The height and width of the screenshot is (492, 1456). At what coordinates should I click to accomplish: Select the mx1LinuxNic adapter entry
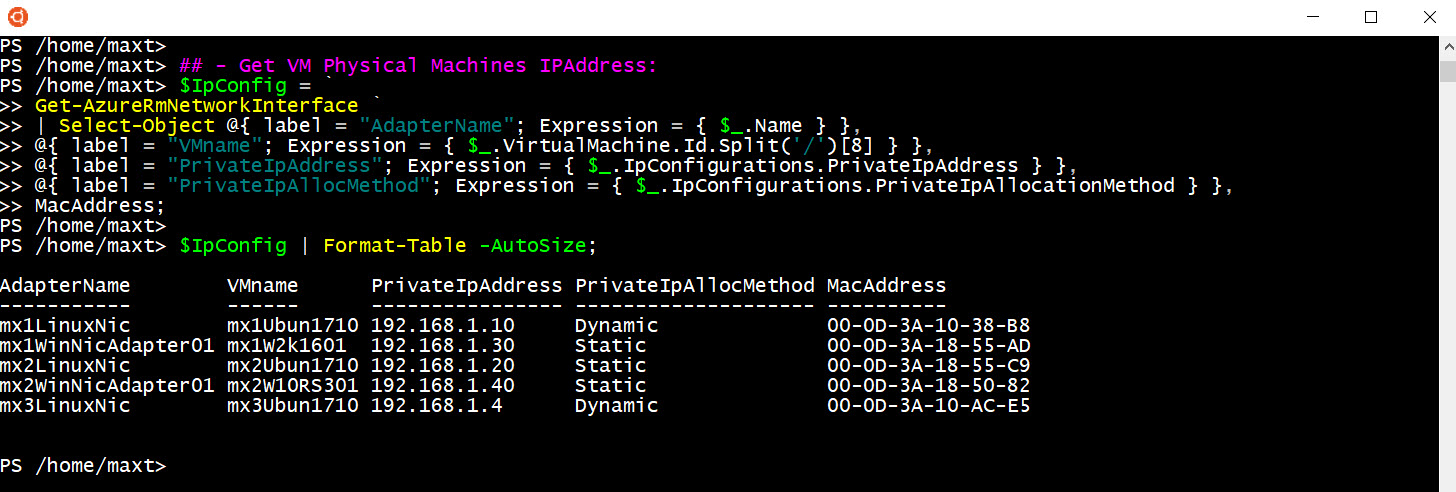point(65,326)
